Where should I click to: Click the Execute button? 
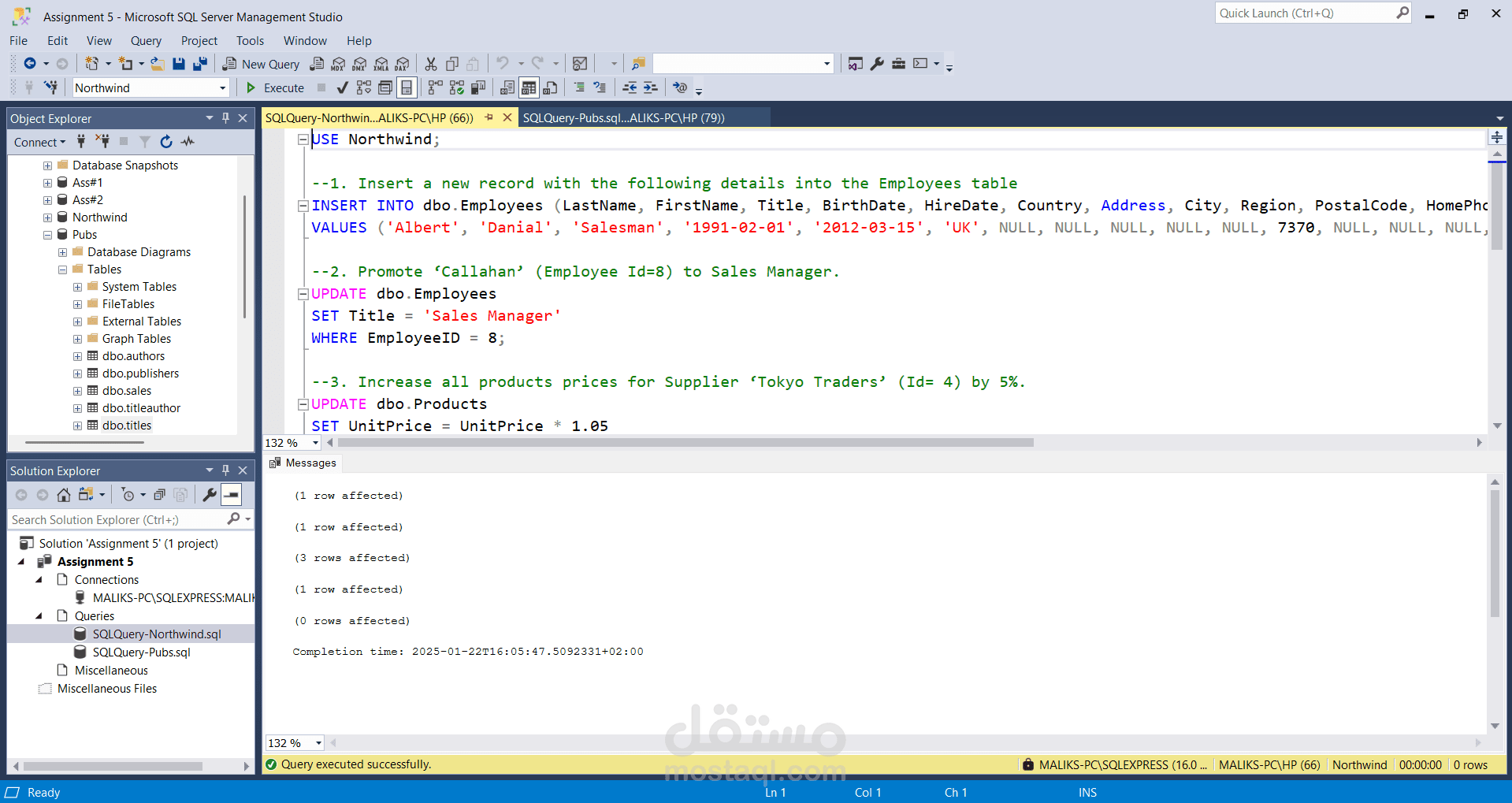[x=275, y=87]
